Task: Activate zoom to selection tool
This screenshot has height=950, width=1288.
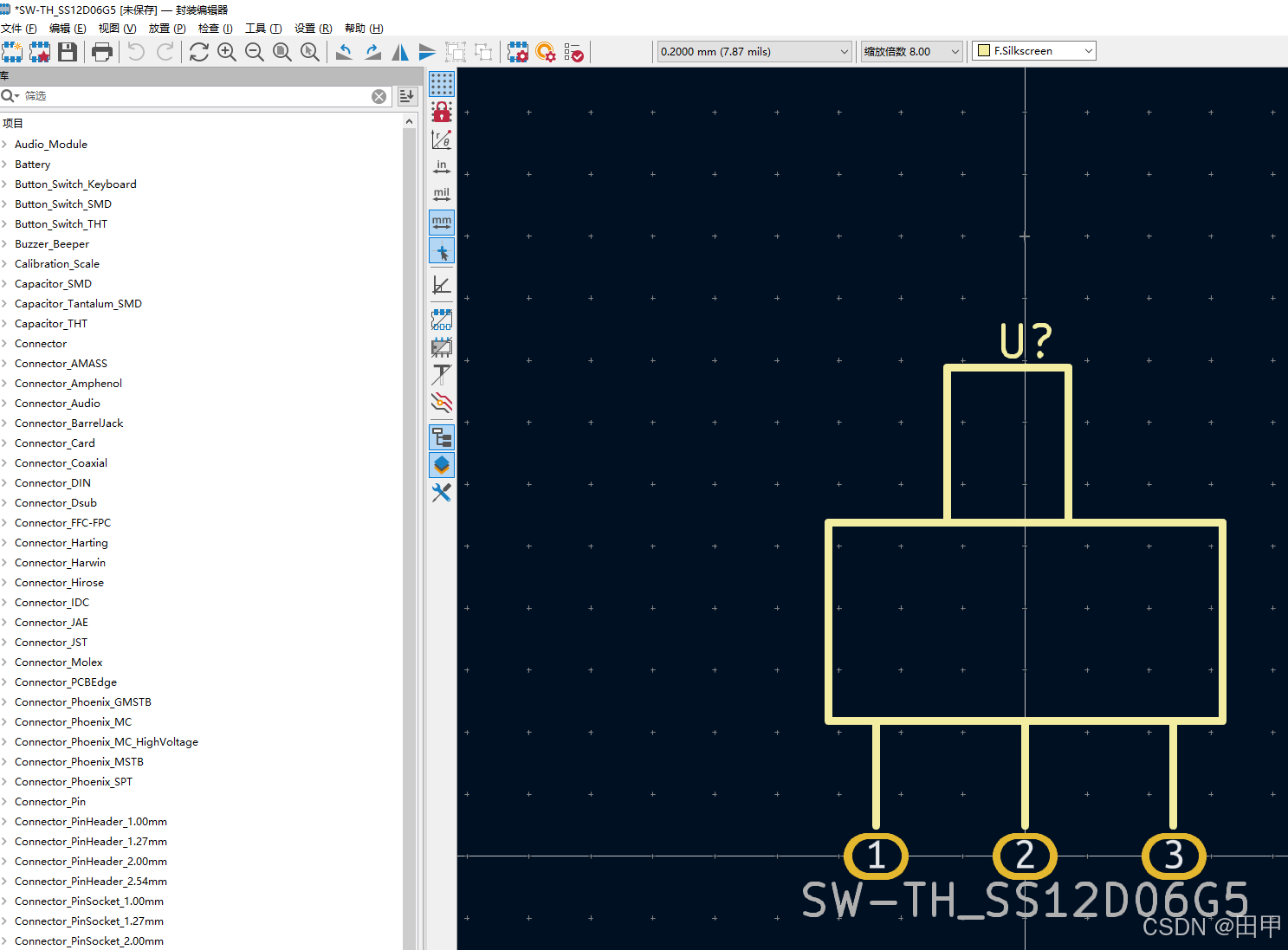Action: coord(310,52)
